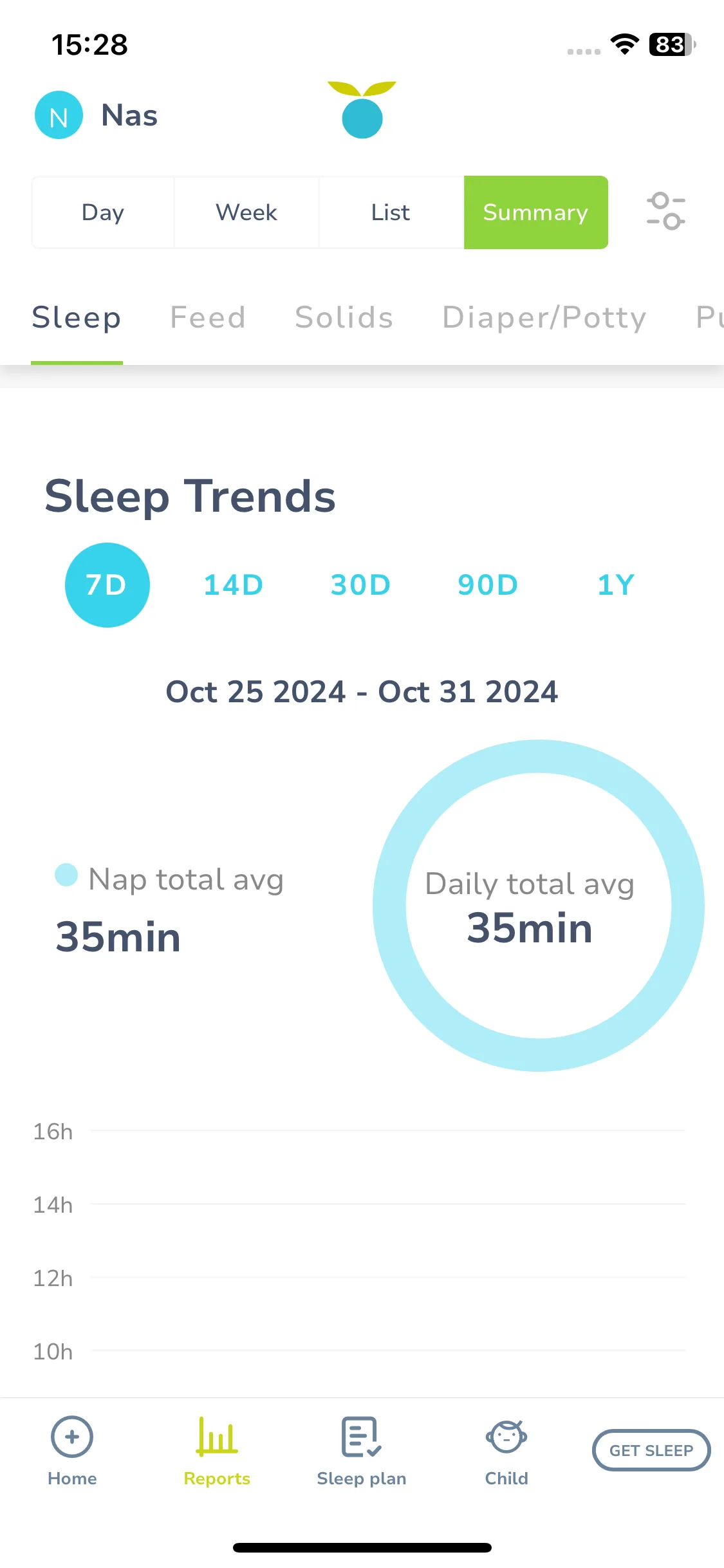The width and height of the screenshot is (724, 1568).
Task: Open the filter settings sliders icon
Action: click(665, 211)
